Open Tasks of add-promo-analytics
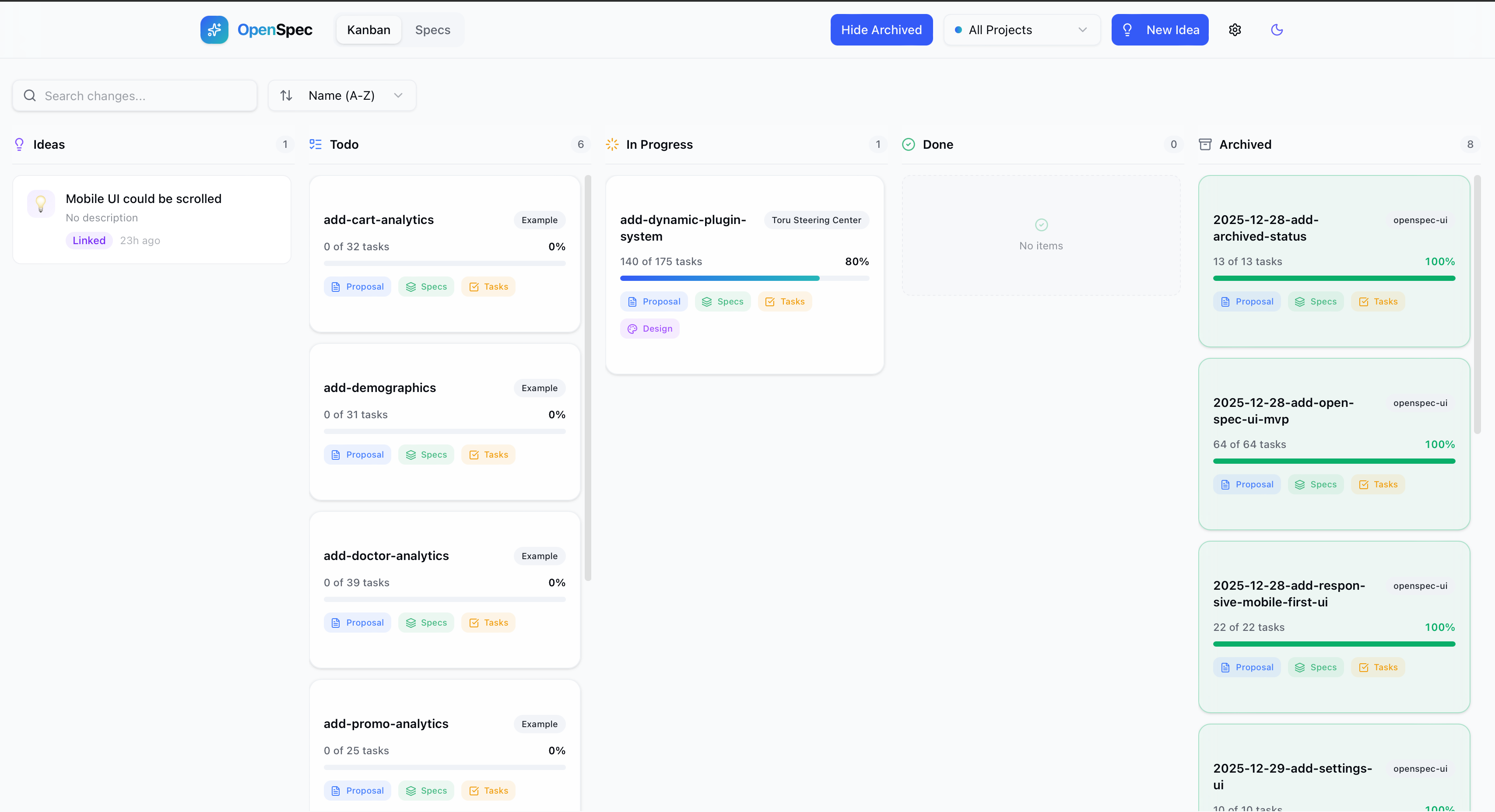 488,791
